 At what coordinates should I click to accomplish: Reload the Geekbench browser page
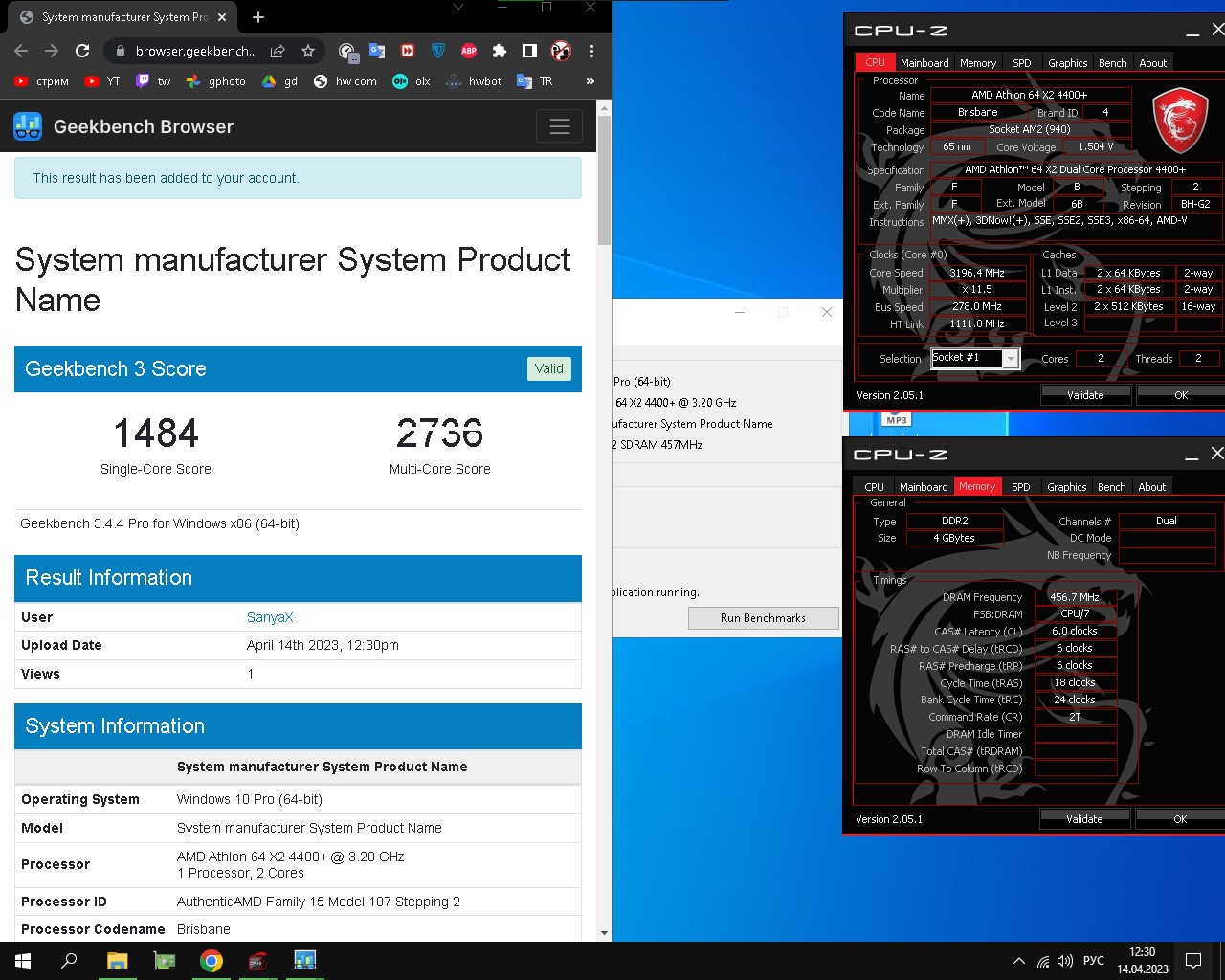[82, 51]
